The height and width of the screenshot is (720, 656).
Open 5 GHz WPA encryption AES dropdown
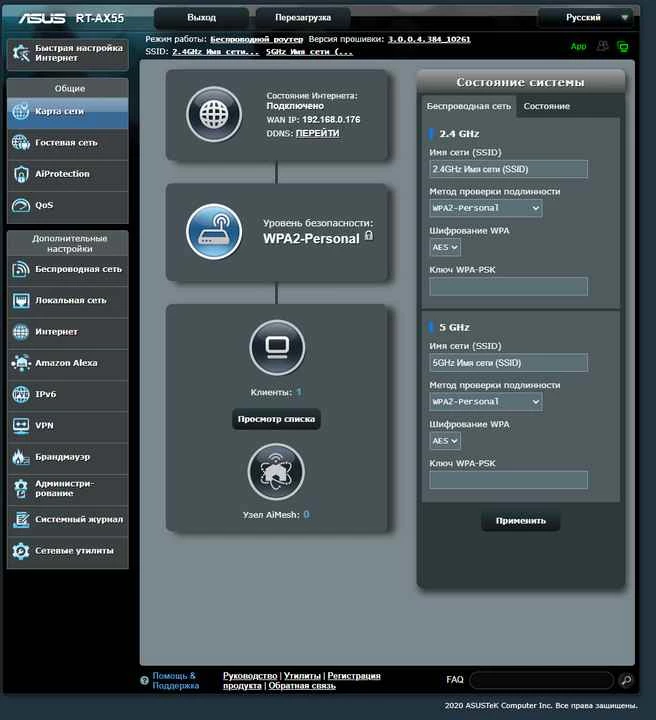pos(445,441)
